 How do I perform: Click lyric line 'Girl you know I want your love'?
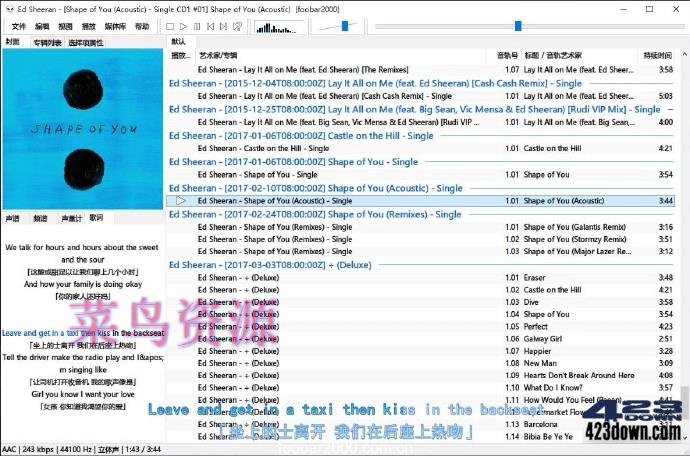[83, 394]
